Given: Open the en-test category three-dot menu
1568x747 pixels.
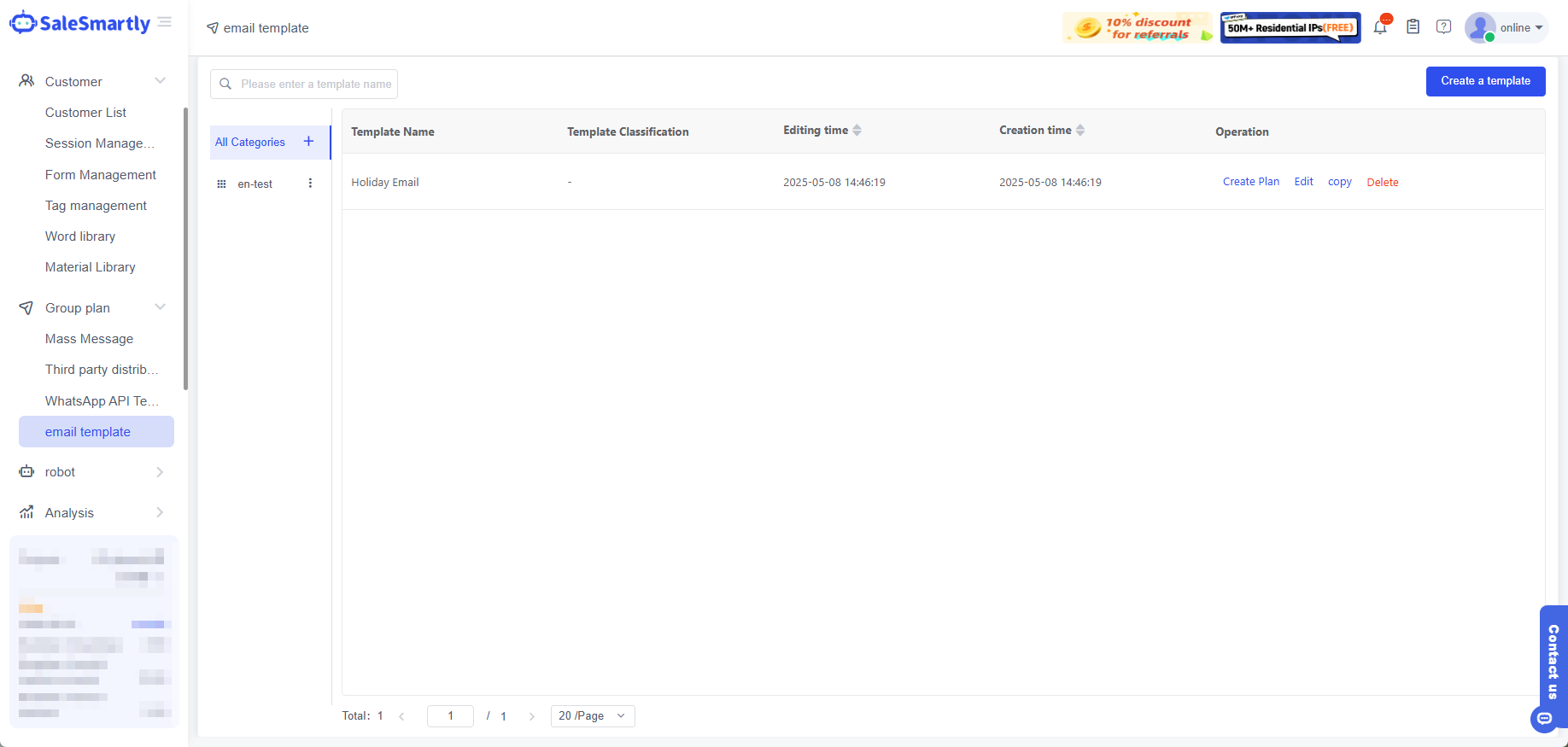Looking at the screenshot, I should (310, 184).
